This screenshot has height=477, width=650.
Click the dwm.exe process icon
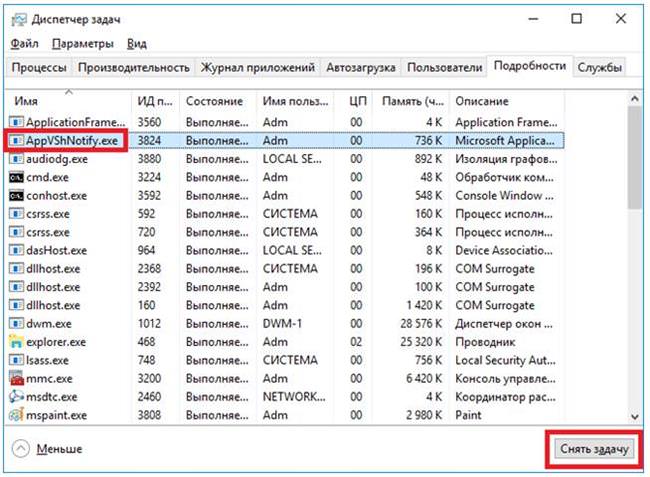(x=16, y=324)
